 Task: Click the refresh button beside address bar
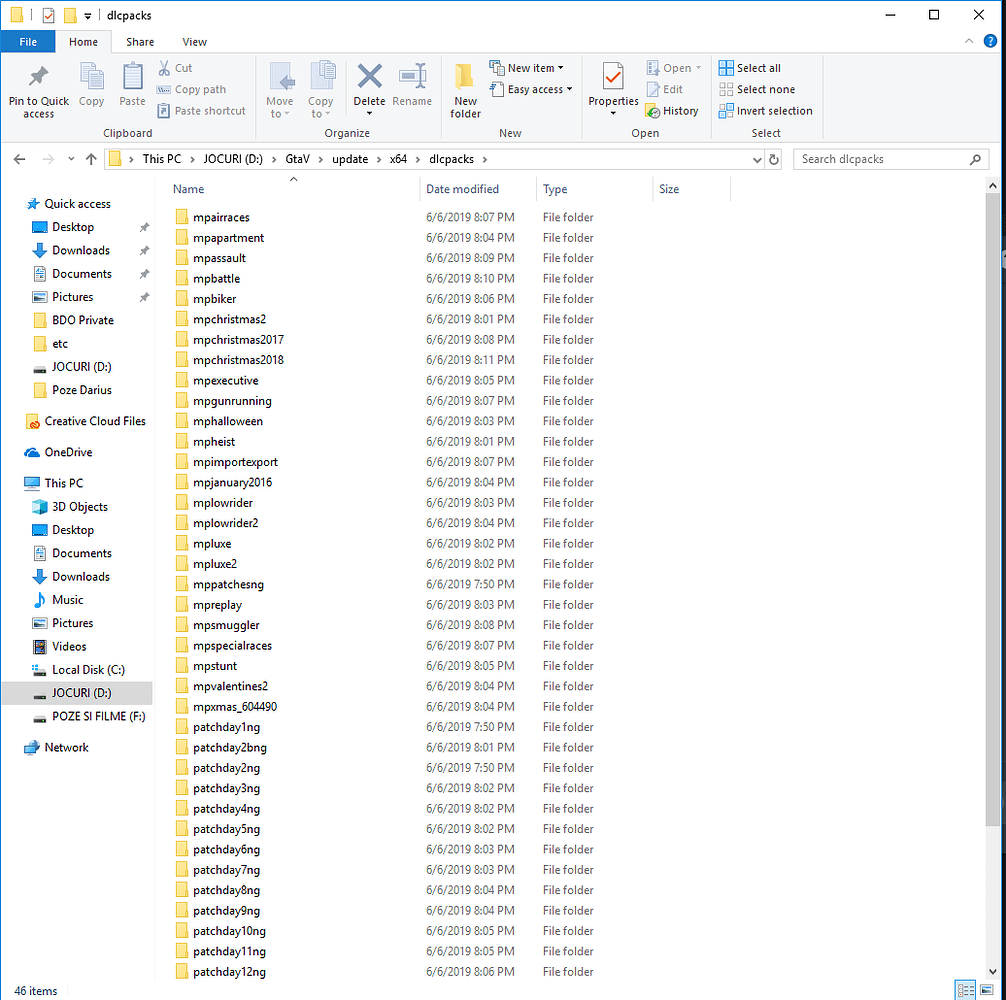[774, 159]
